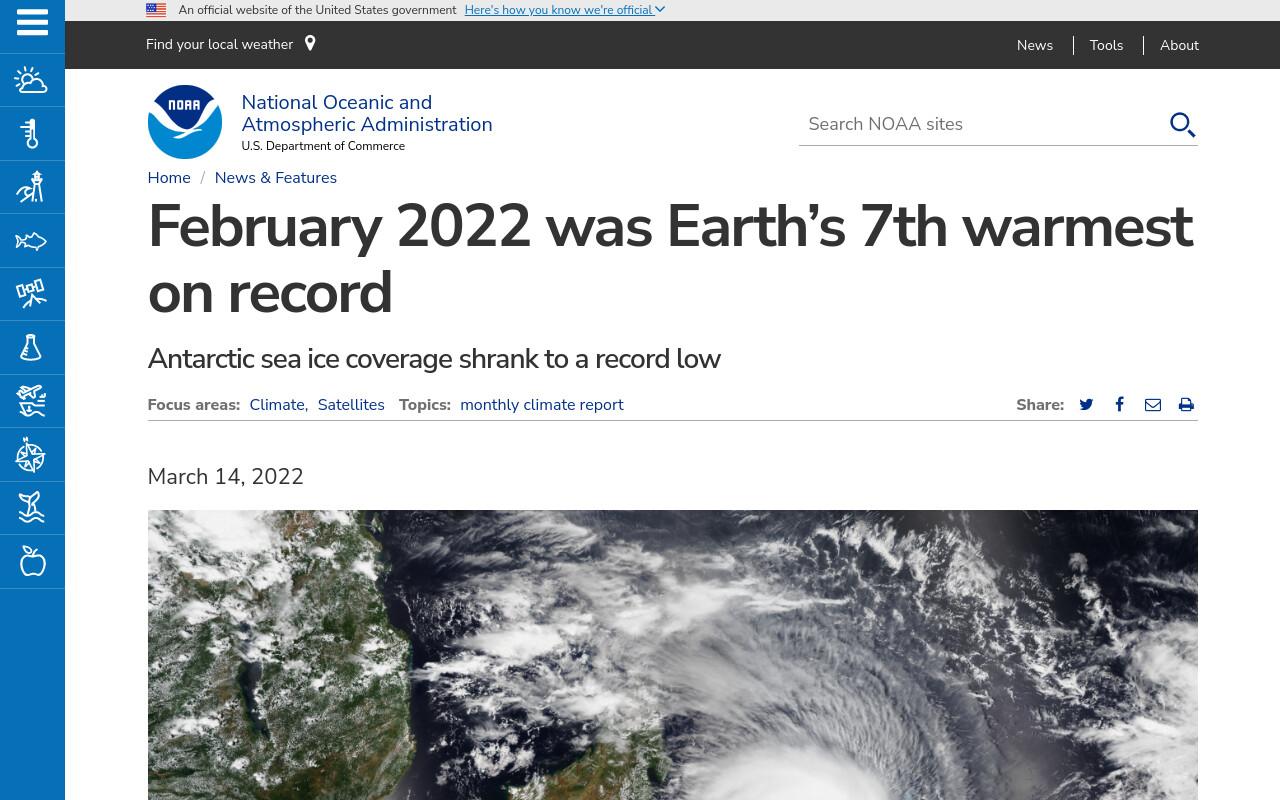
Task: Click the location pin icon
Action: pos(310,44)
